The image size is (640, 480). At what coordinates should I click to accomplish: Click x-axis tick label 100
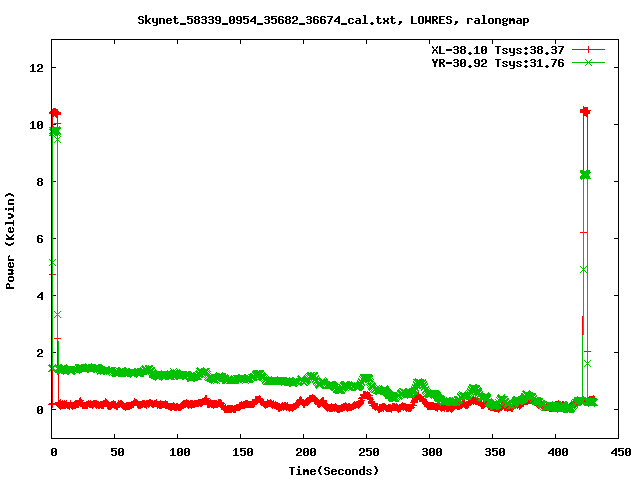[x=180, y=452]
